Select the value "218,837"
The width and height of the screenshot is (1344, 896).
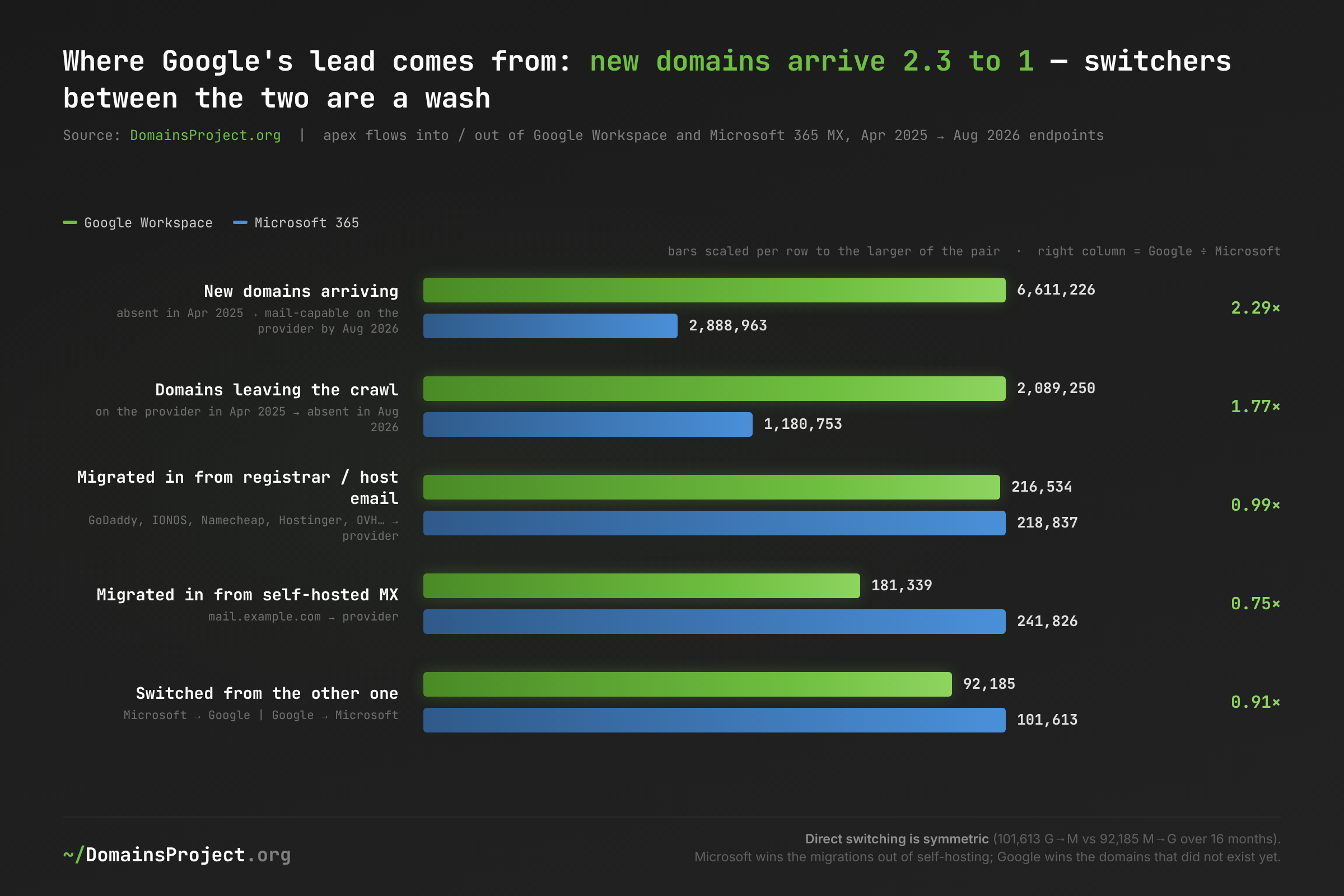1047,523
